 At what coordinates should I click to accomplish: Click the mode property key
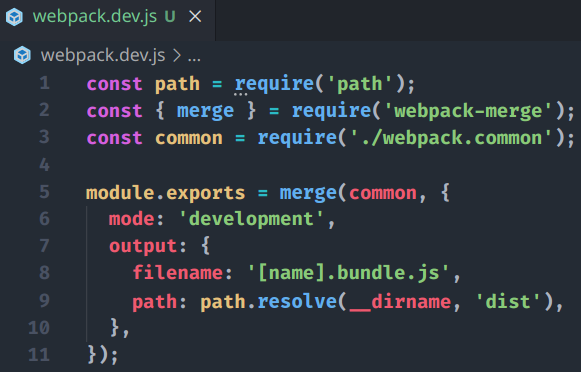(132, 219)
